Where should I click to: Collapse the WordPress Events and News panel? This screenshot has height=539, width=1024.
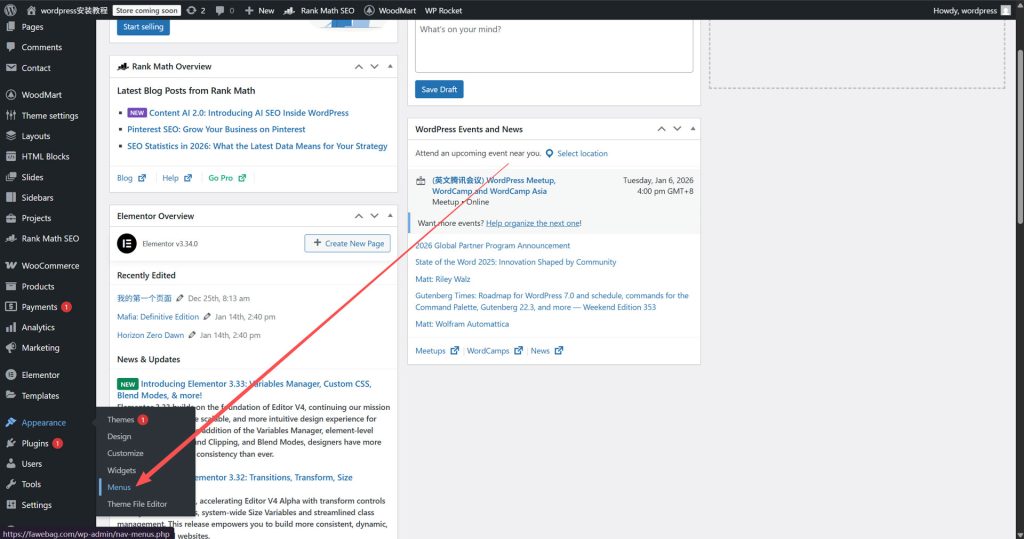[693, 129]
